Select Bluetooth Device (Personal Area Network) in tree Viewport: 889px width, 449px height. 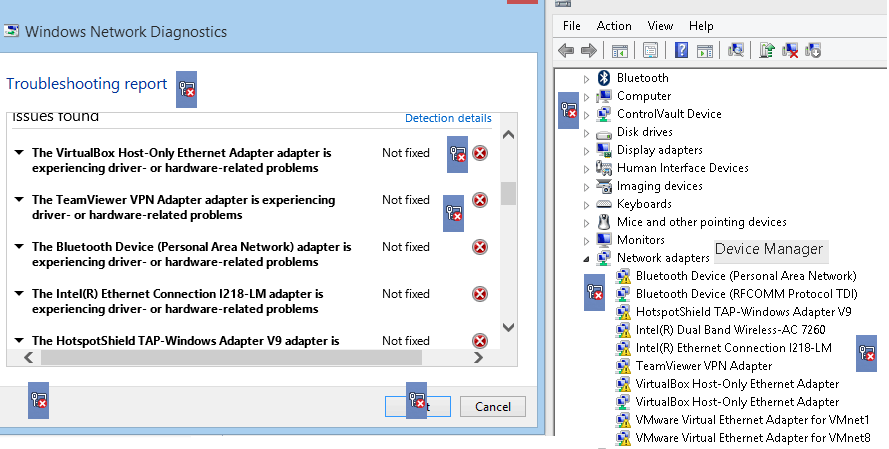[x=746, y=276]
